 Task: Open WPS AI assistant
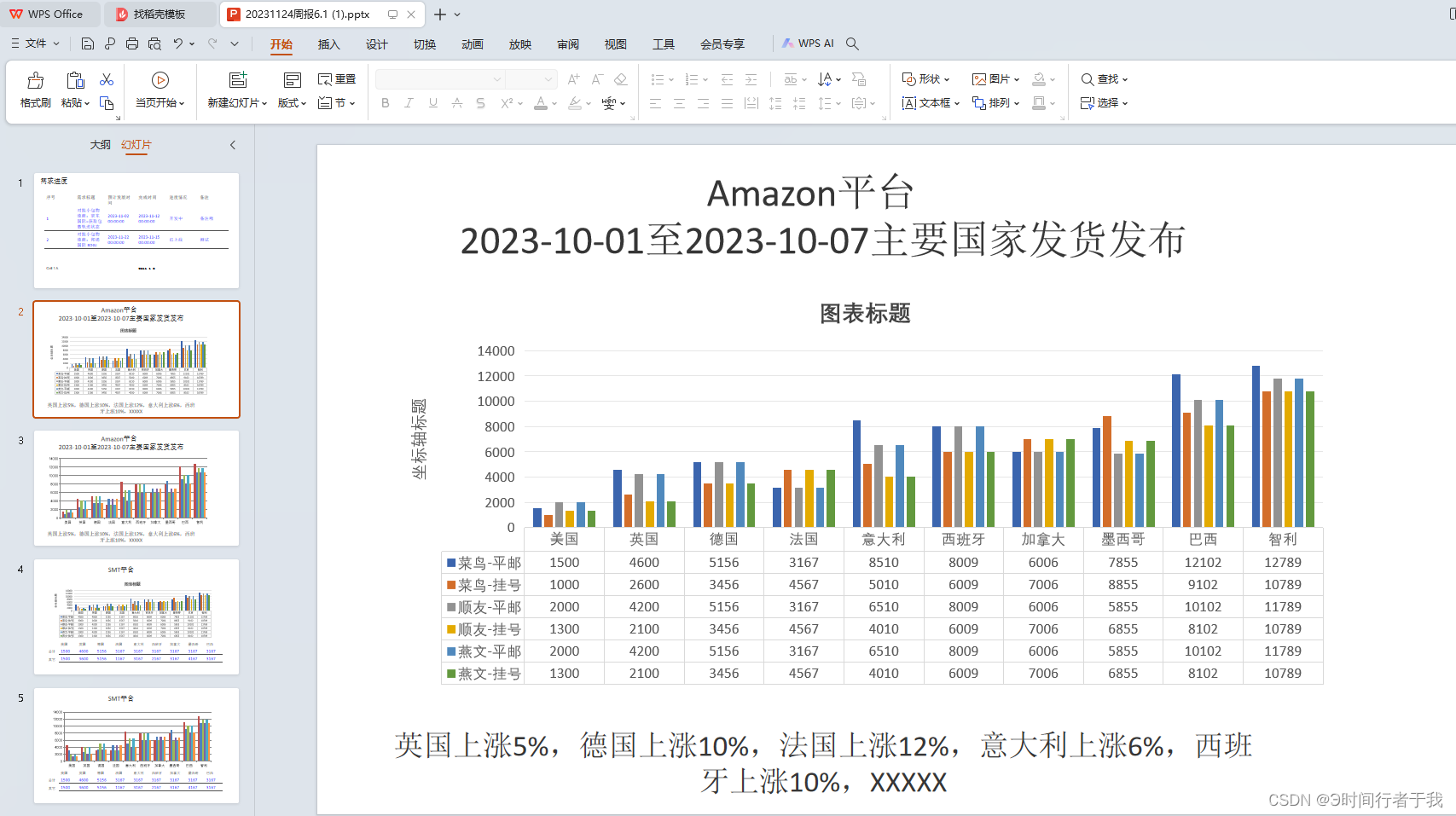(808, 43)
